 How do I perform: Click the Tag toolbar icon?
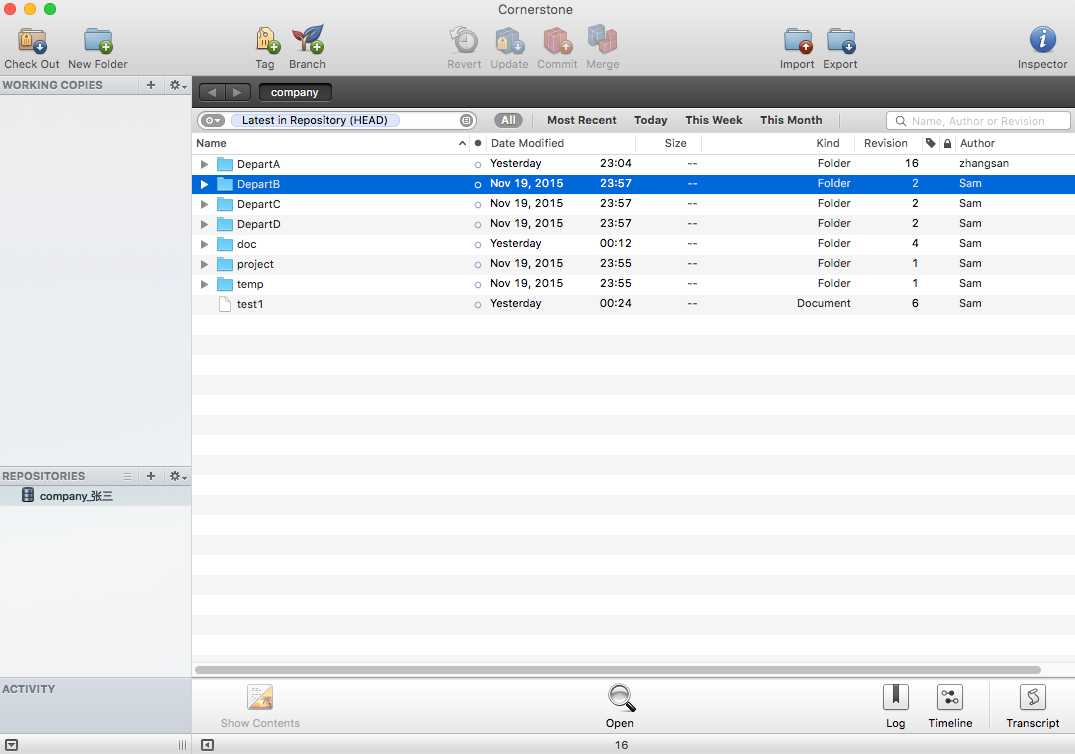tap(267, 40)
